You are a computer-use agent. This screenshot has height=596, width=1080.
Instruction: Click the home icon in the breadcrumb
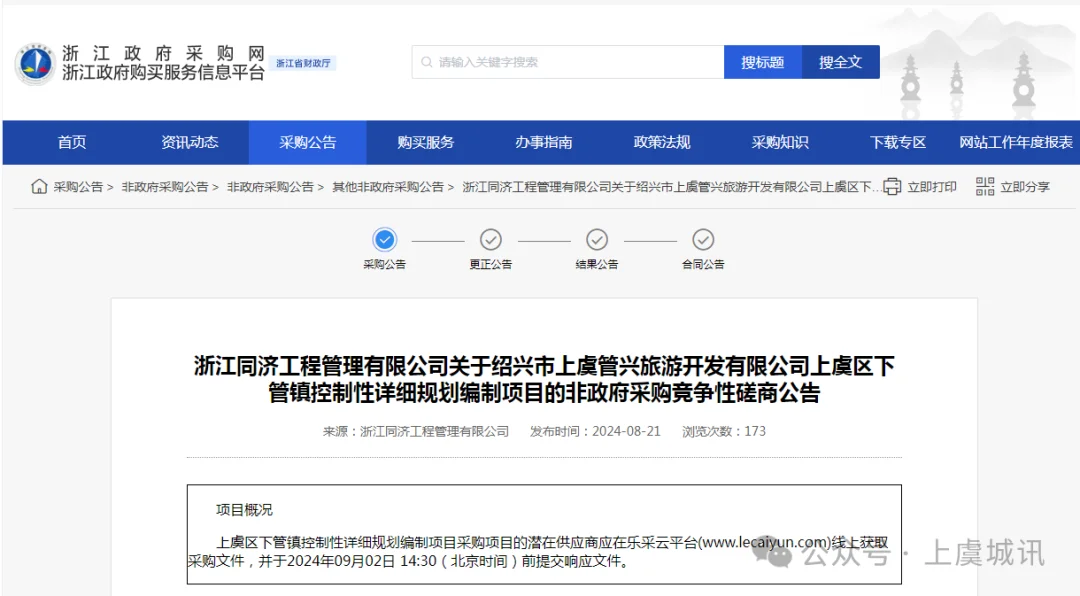point(39,186)
